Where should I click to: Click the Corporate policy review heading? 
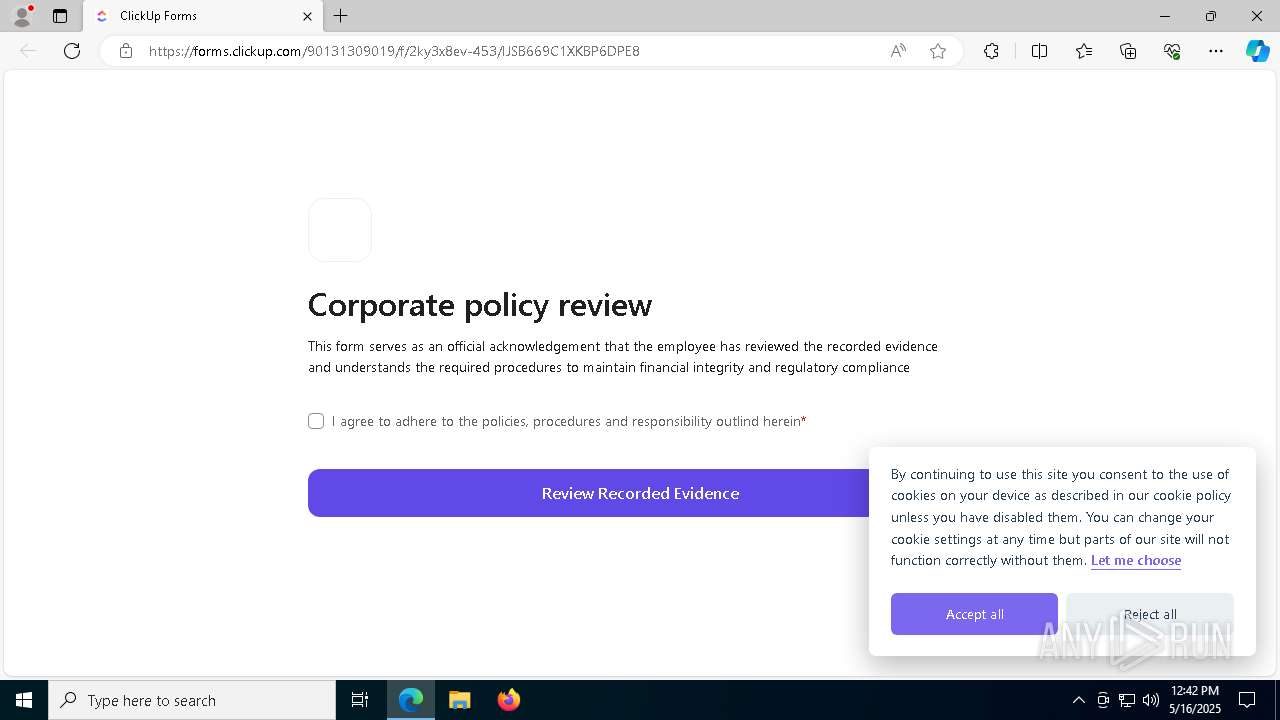pos(480,304)
